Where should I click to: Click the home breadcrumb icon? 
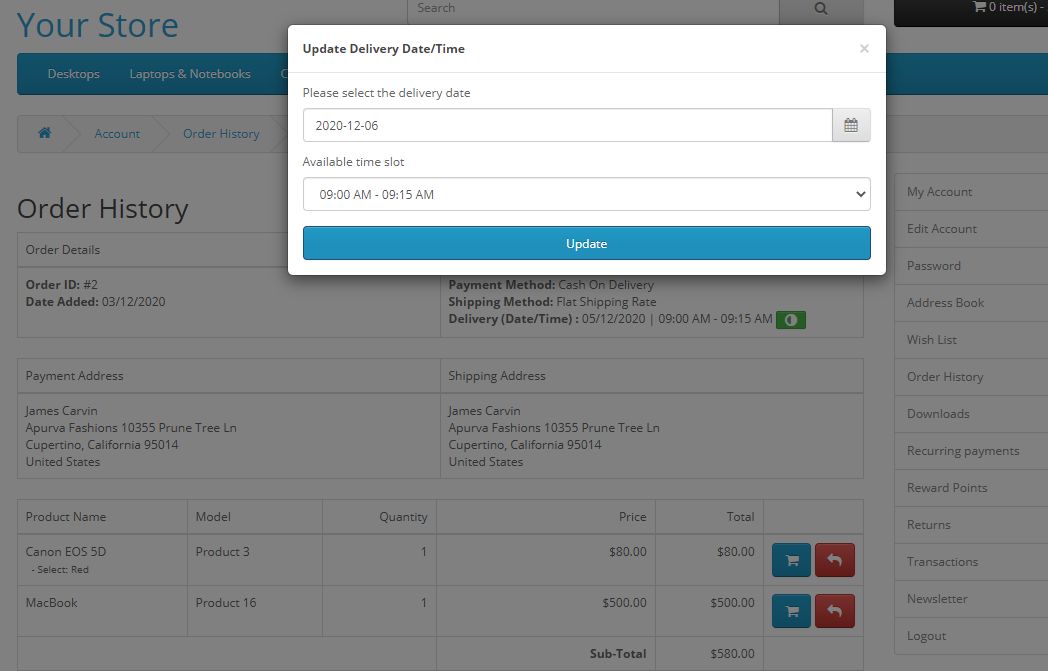pyautogui.click(x=44, y=133)
